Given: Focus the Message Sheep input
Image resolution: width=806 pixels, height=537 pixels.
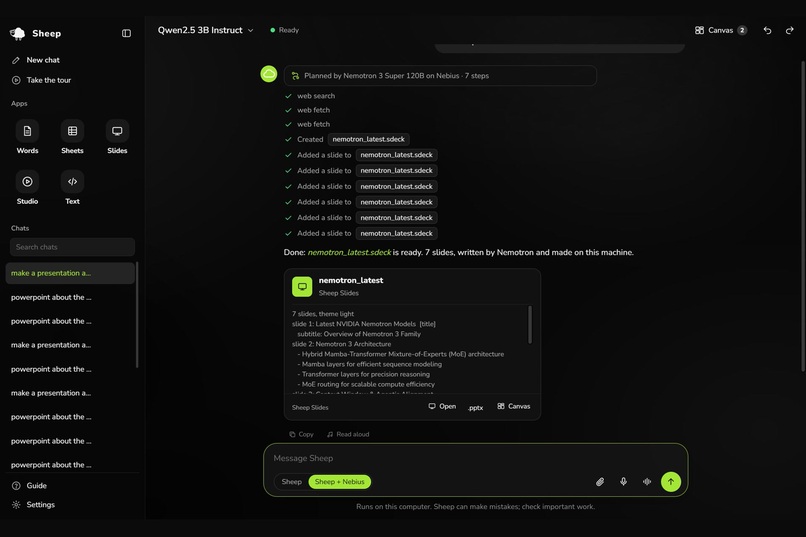Looking at the screenshot, I should point(475,458).
